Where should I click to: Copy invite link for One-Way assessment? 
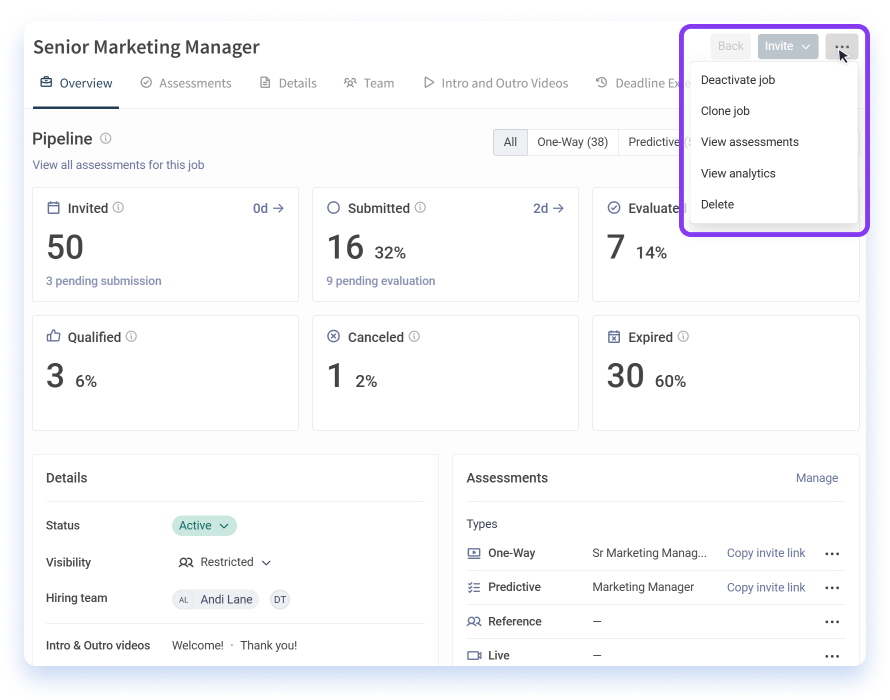coord(766,553)
